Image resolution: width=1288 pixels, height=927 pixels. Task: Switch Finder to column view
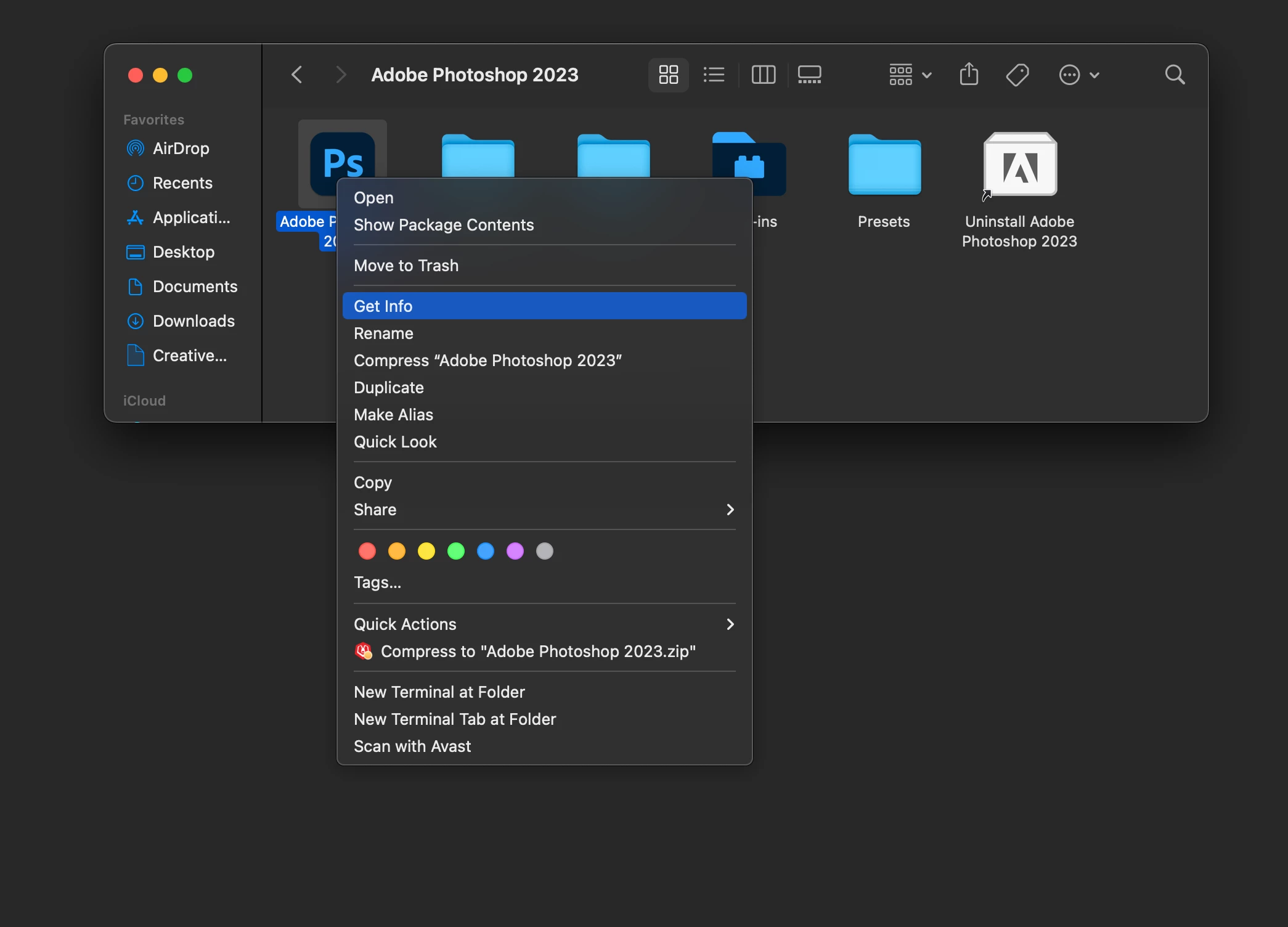[x=763, y=75]
